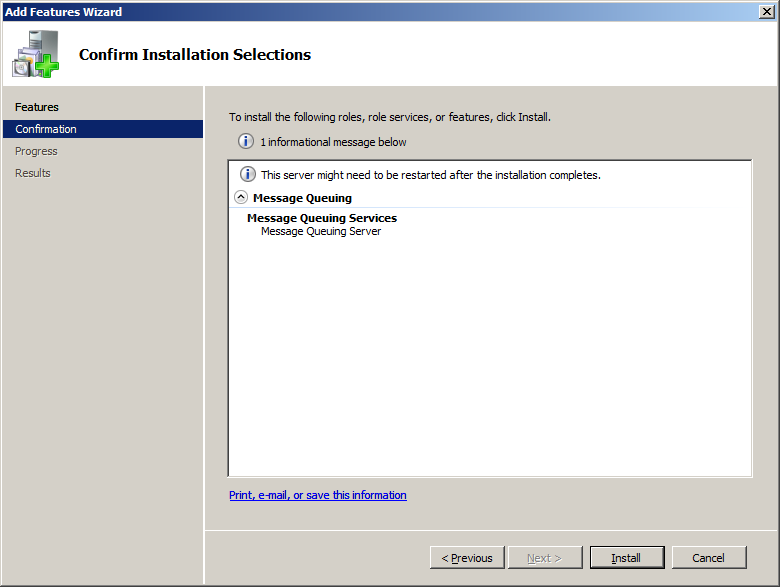Close the Add Features Wizard window

(x=766, y=11)
